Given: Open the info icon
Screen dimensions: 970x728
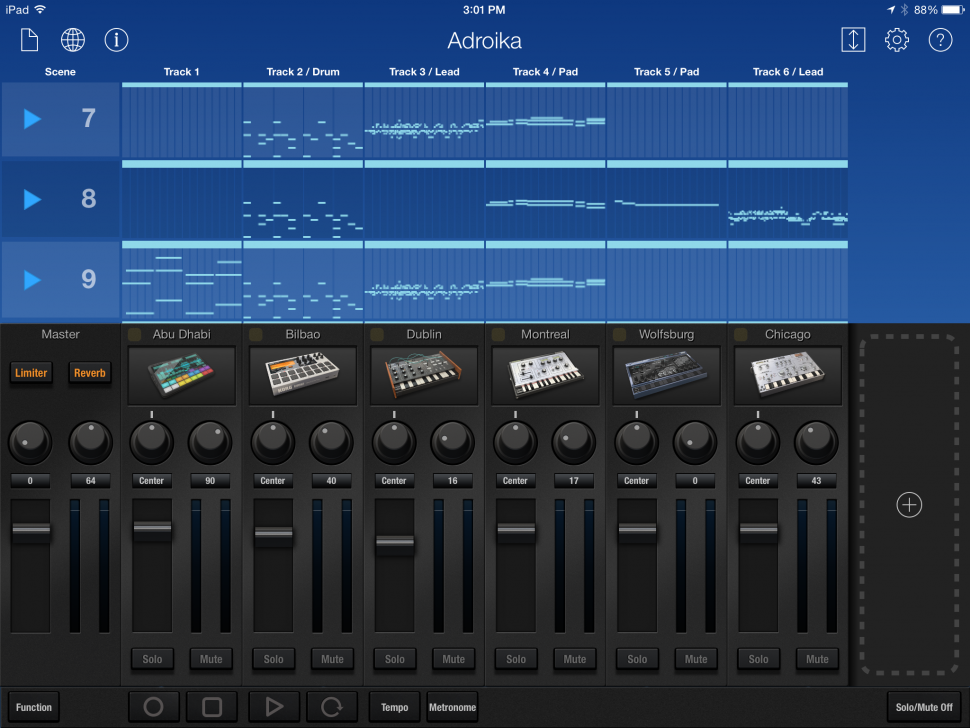Looking at the screenshot, I should coord(116,40).
